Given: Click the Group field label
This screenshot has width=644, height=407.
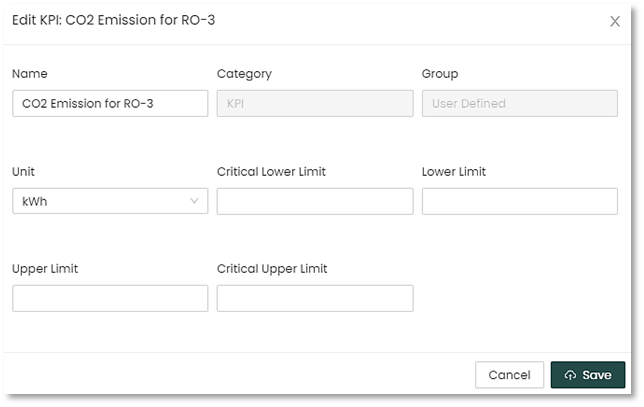Looking at the screenshot, I should 440,74.
